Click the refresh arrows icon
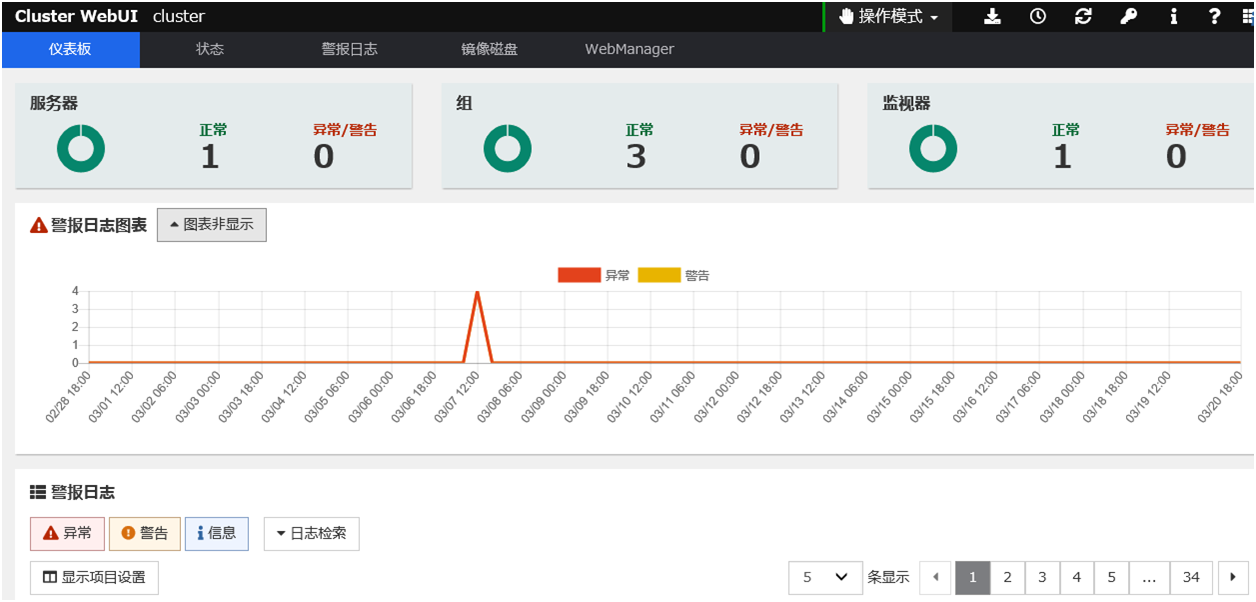Viewport: 1256px width, 602px height. click(x=1083, y=17)
